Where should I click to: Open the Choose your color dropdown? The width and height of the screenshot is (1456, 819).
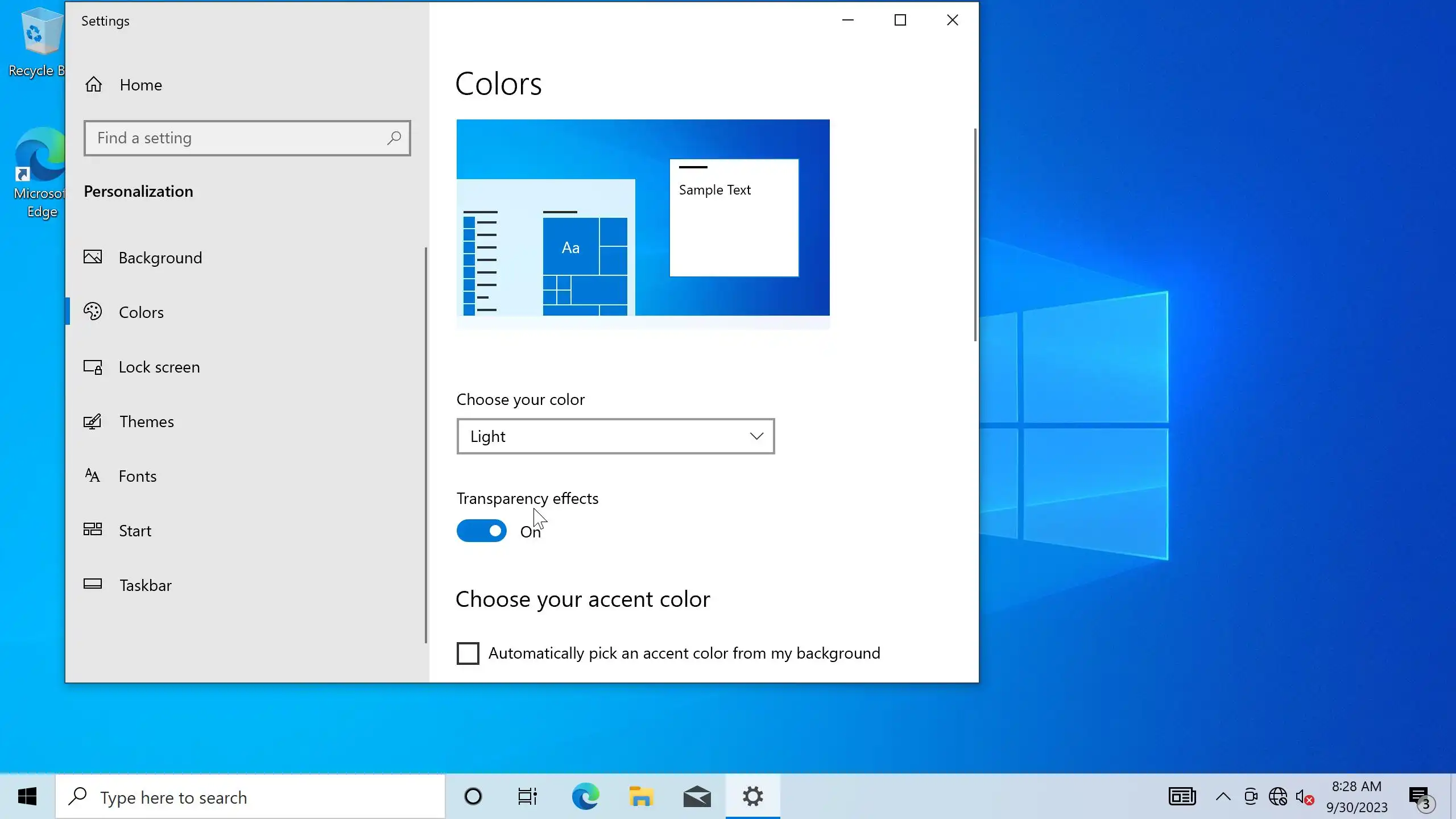point(615,436)
